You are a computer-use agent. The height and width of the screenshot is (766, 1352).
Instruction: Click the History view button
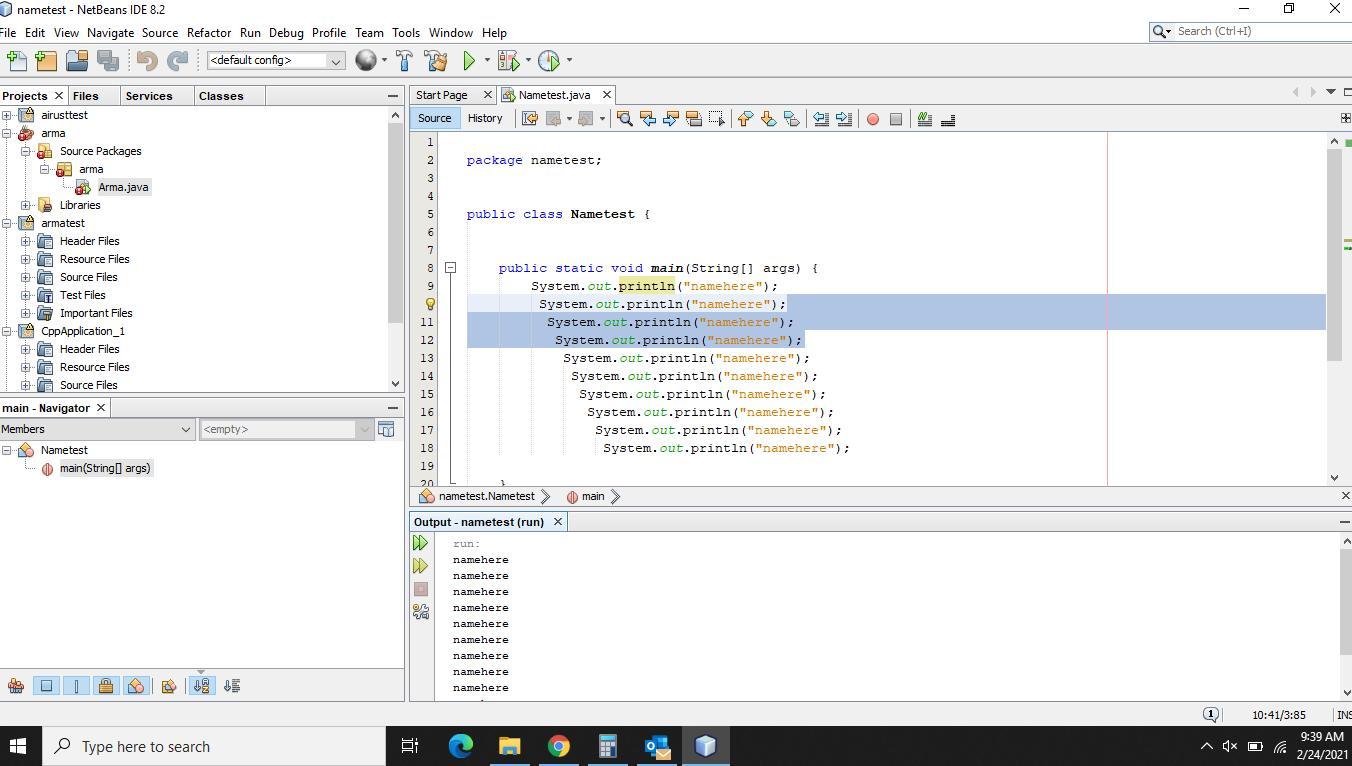pyautogui.click(x=485, y=118)
